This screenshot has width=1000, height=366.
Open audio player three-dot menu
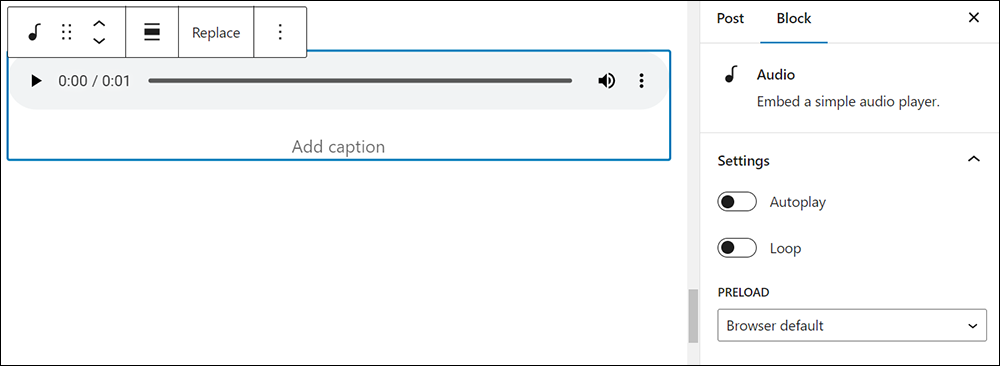(642, 81)
